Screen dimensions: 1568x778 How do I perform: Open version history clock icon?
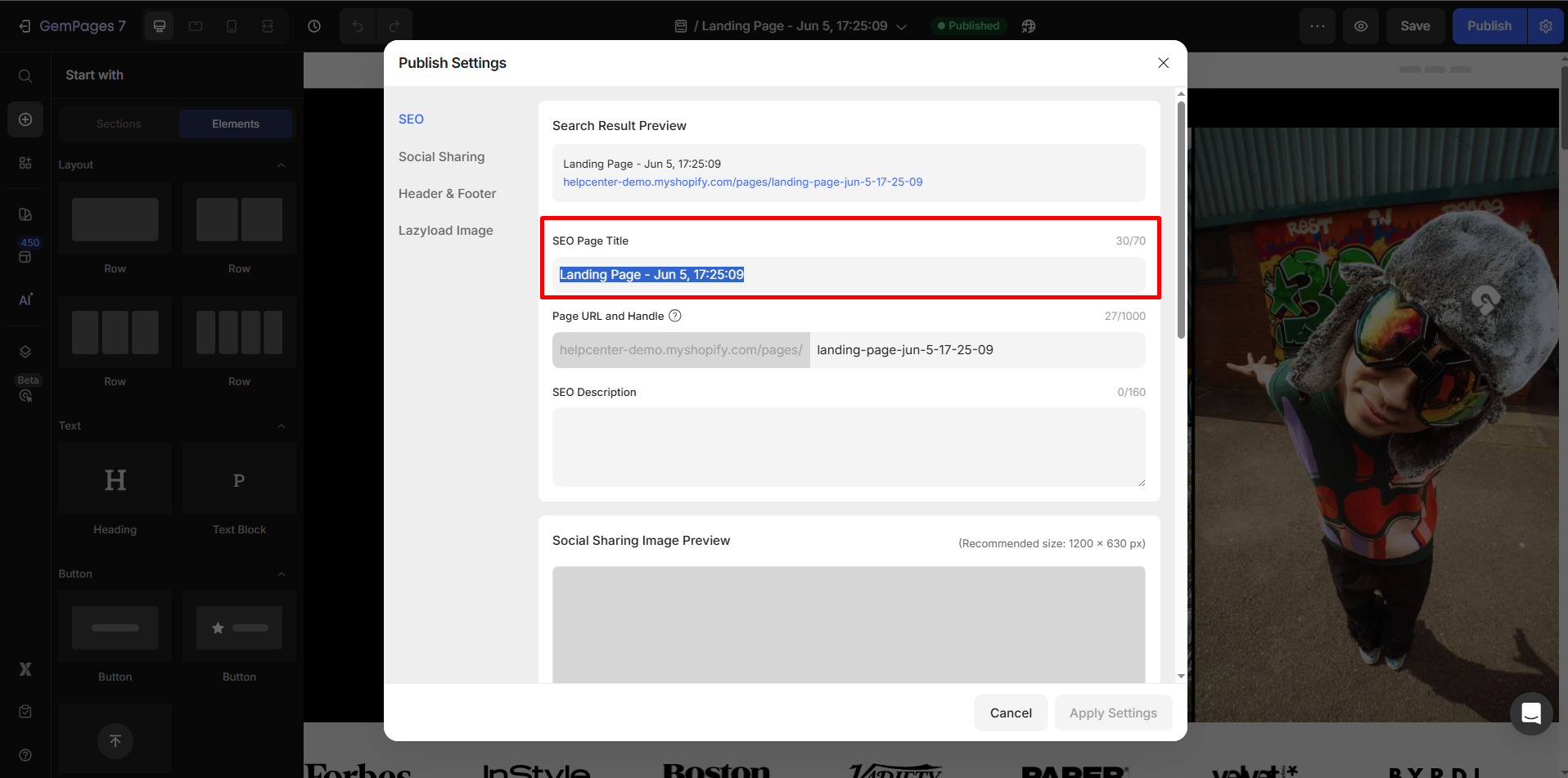(314, 26)
